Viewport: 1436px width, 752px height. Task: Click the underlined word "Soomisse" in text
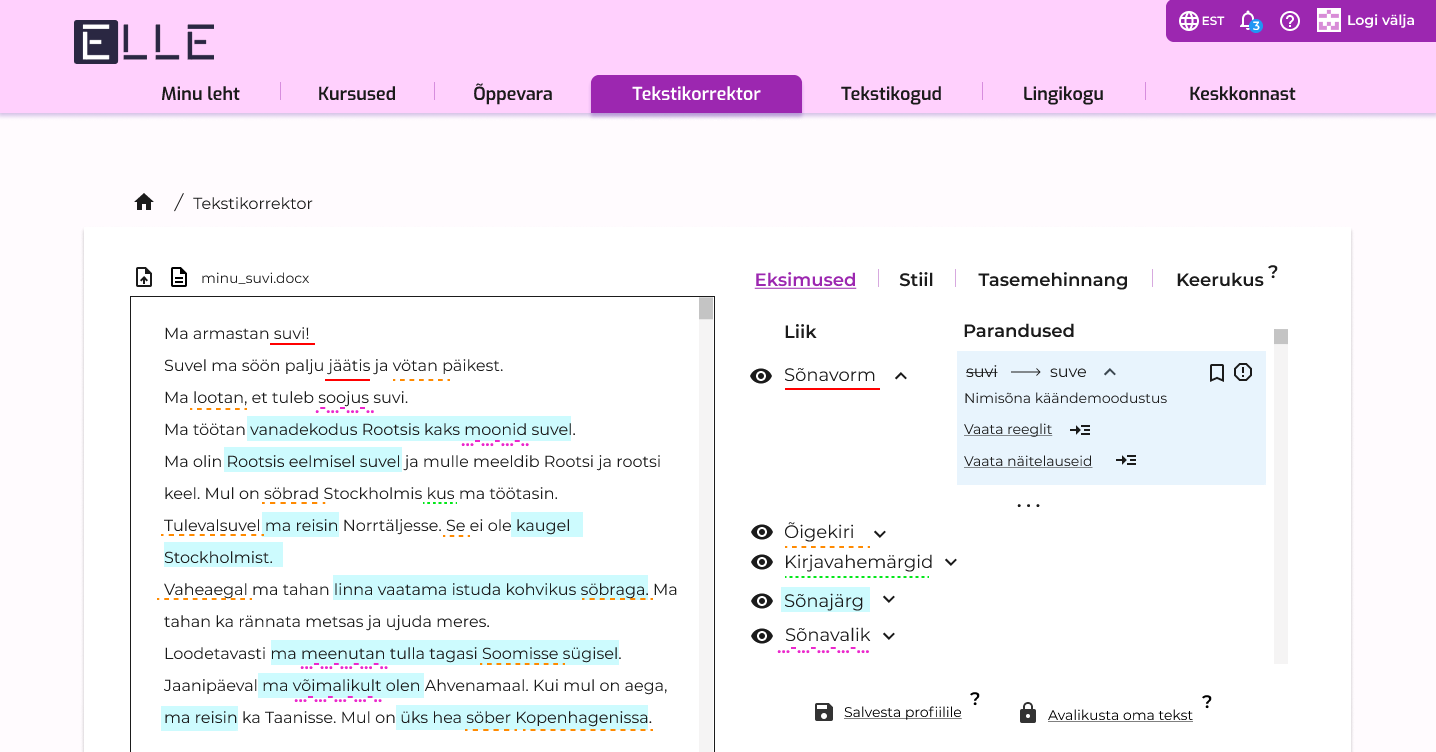(520, 654)
